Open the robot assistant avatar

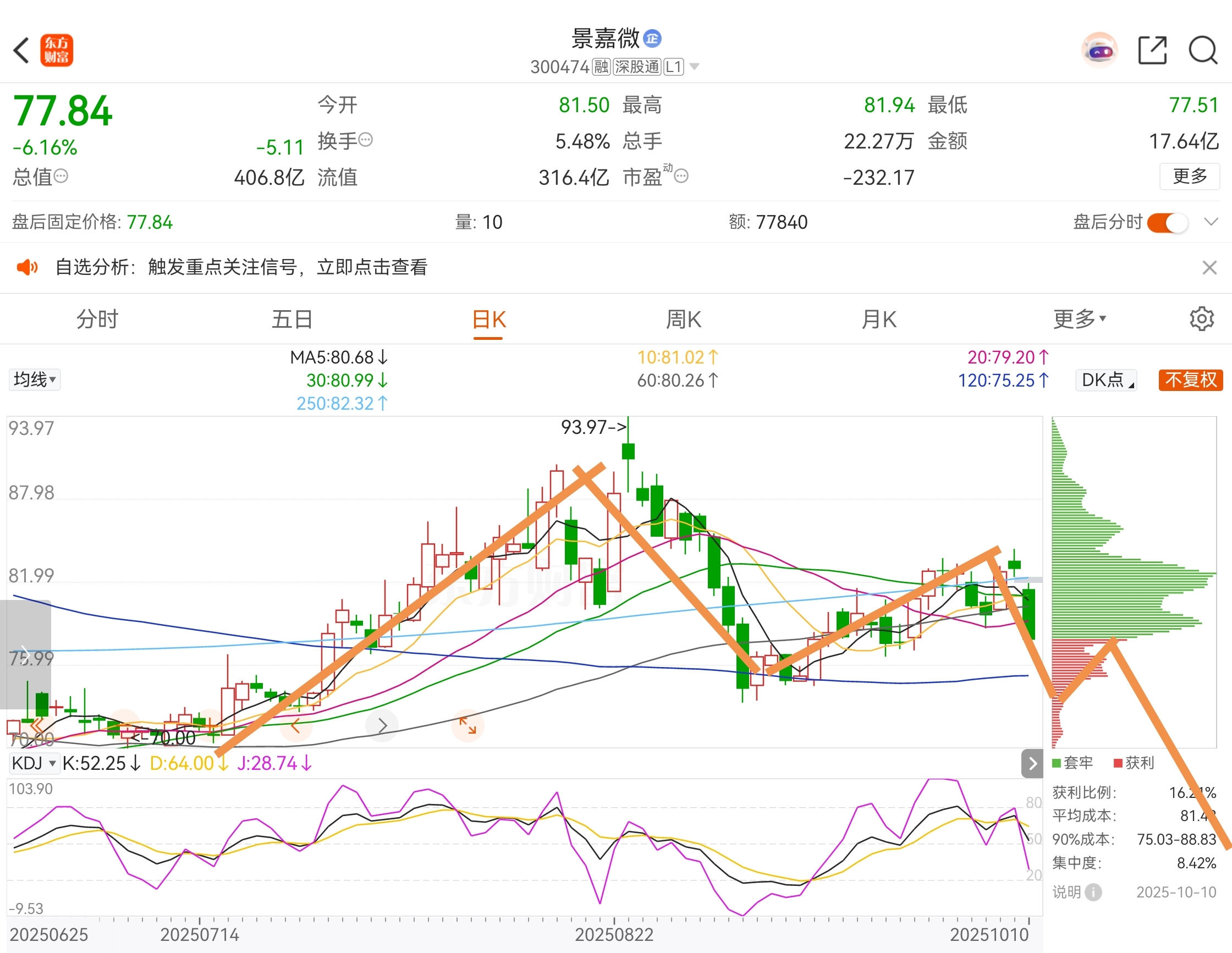(1099, 51)
